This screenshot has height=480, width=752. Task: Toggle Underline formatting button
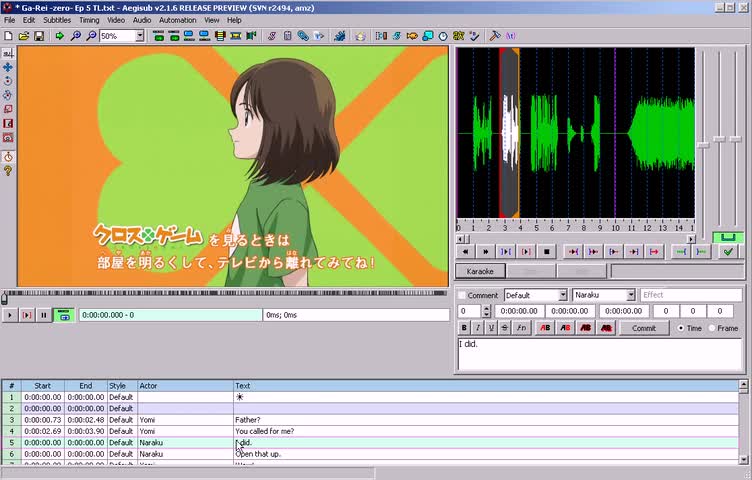pos(491,328)
